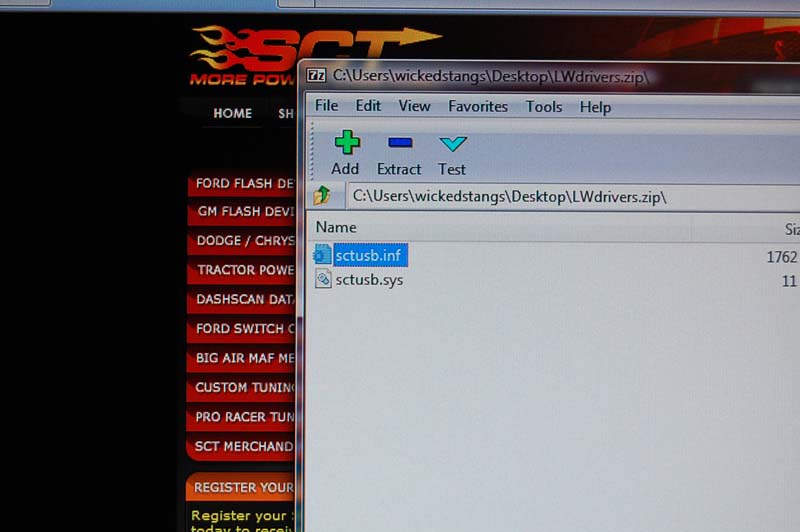Image resolution: width=800 pixels, height=532 pixels.
Task: Click the sctusb.sys file icon
Action: click(322, 279)
